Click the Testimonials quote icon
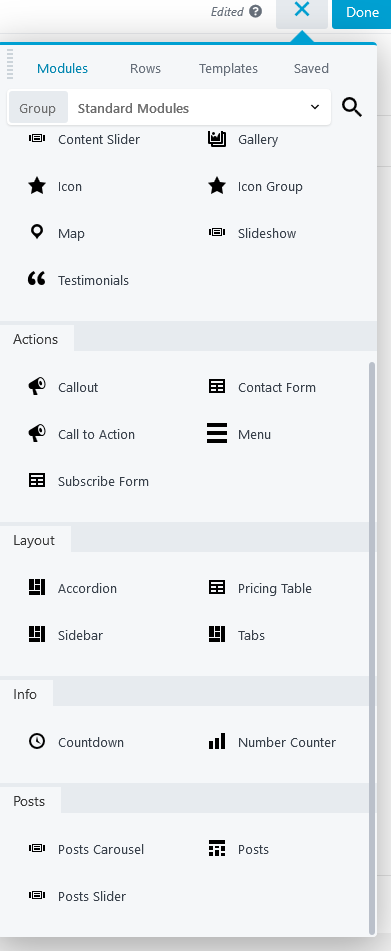The image size is (391, 951). (x=36, y=278)
